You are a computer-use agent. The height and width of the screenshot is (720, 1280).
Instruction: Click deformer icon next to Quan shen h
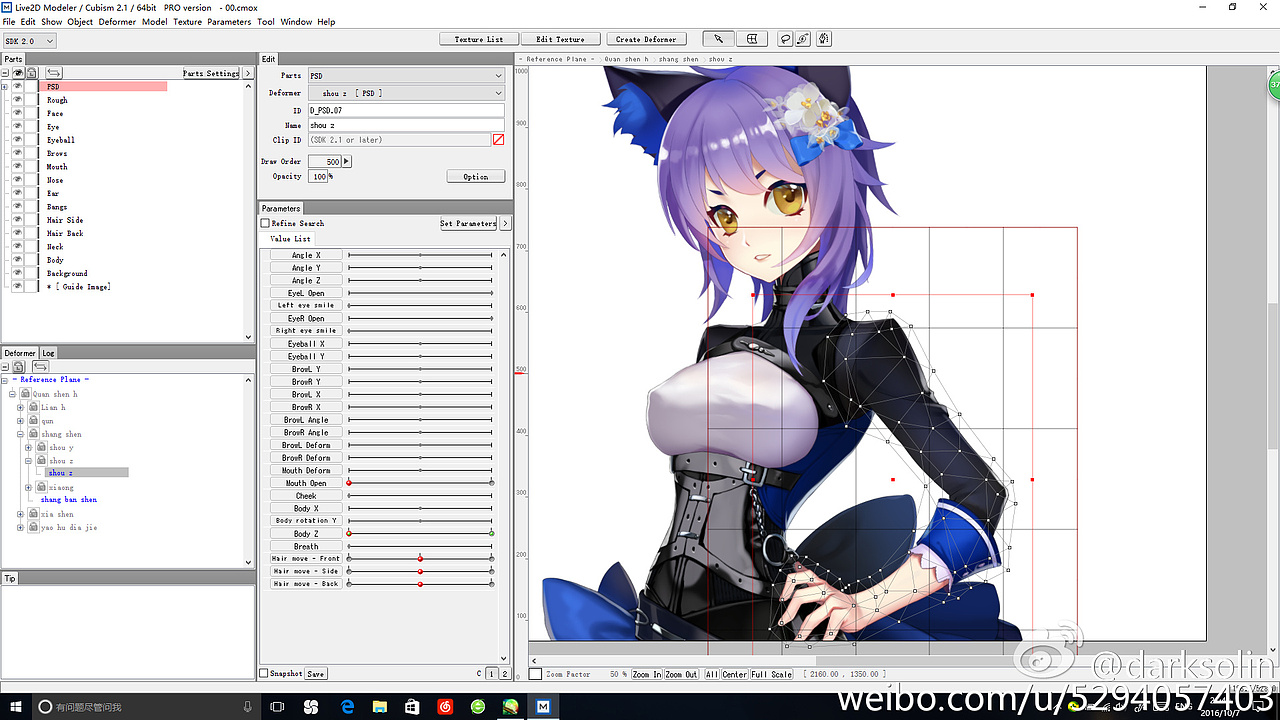pos(26,394)
